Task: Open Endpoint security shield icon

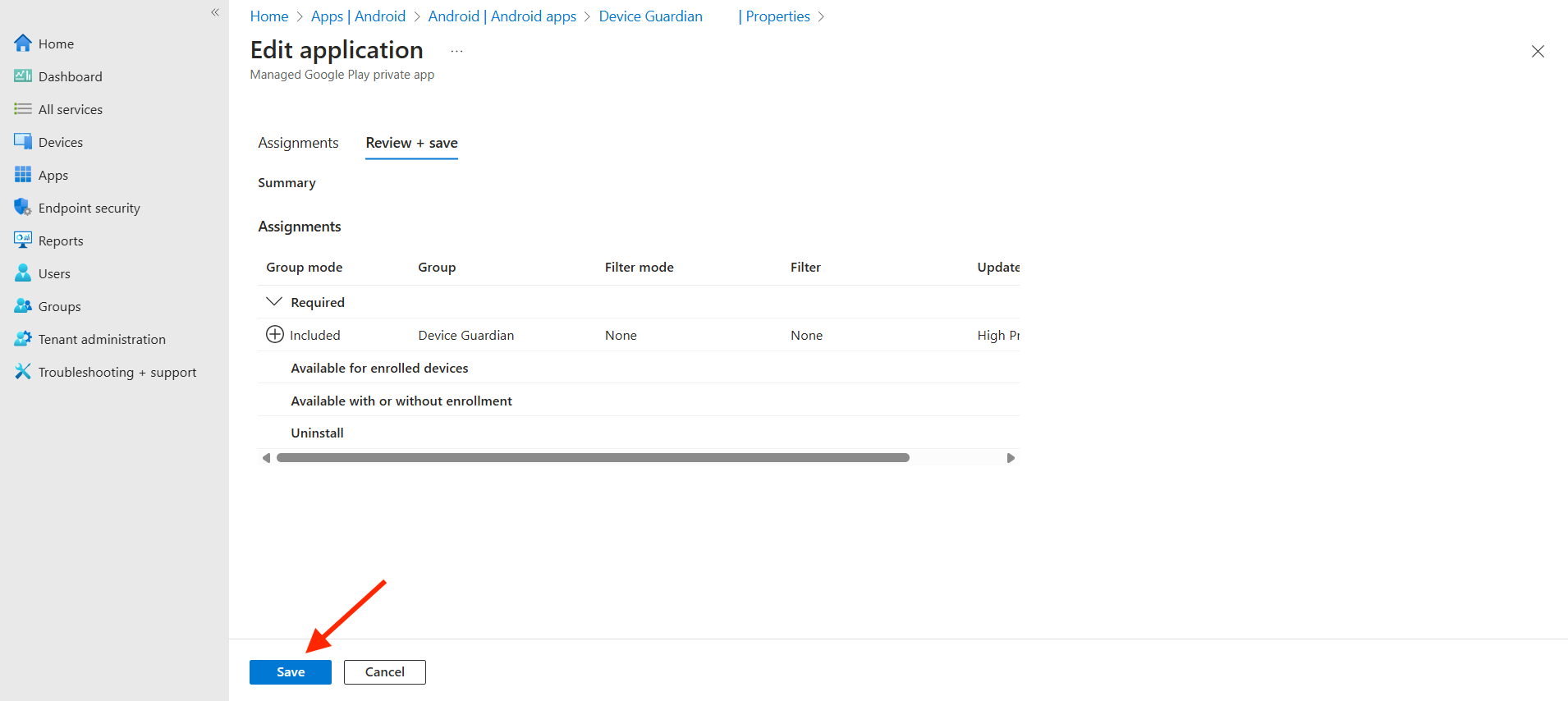Action: 23,208
